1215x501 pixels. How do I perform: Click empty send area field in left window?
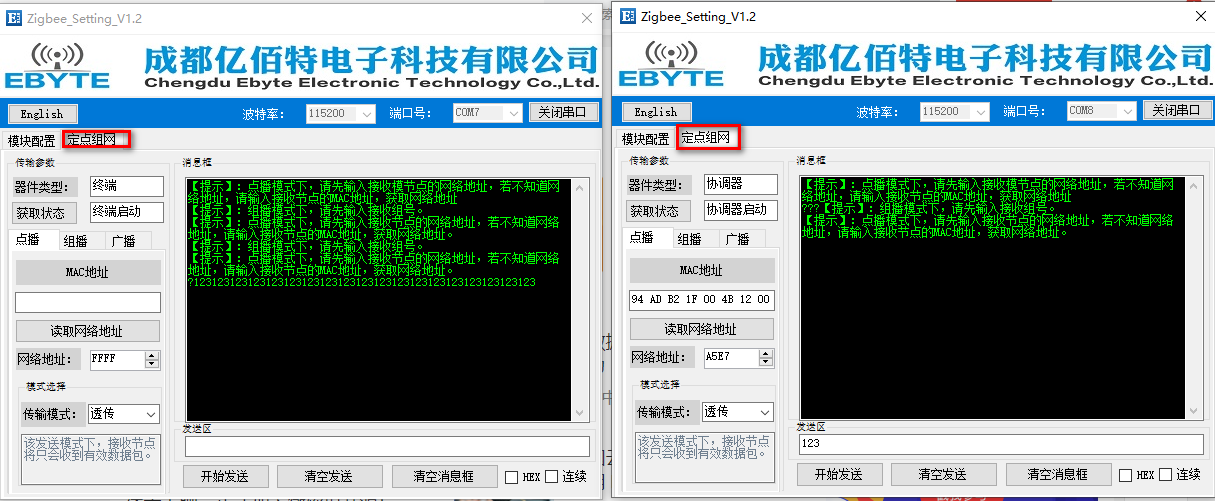388,446
